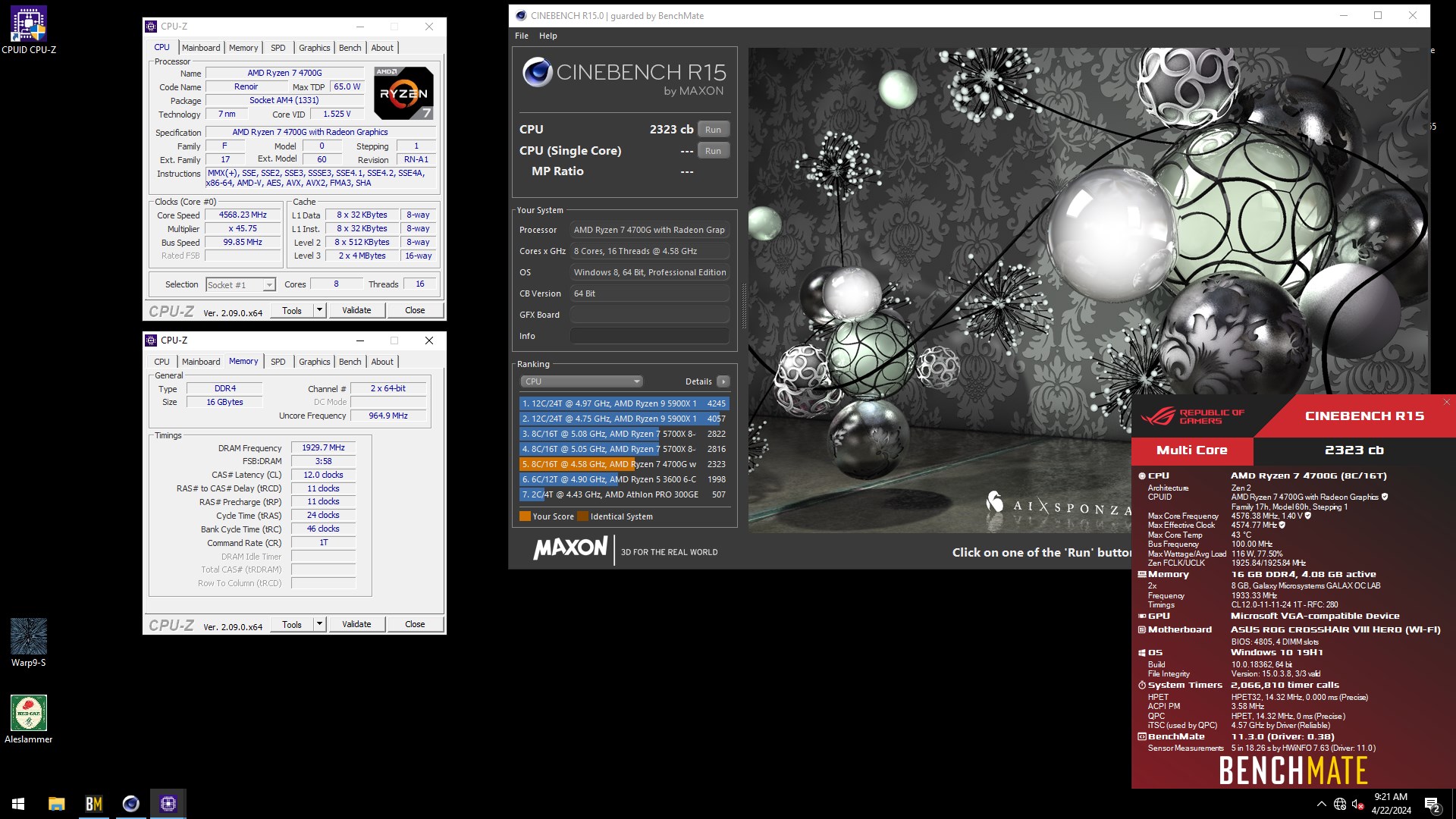Open the Windows Start menu
This screenshot has width=1456, height=819.
[18, 804]
